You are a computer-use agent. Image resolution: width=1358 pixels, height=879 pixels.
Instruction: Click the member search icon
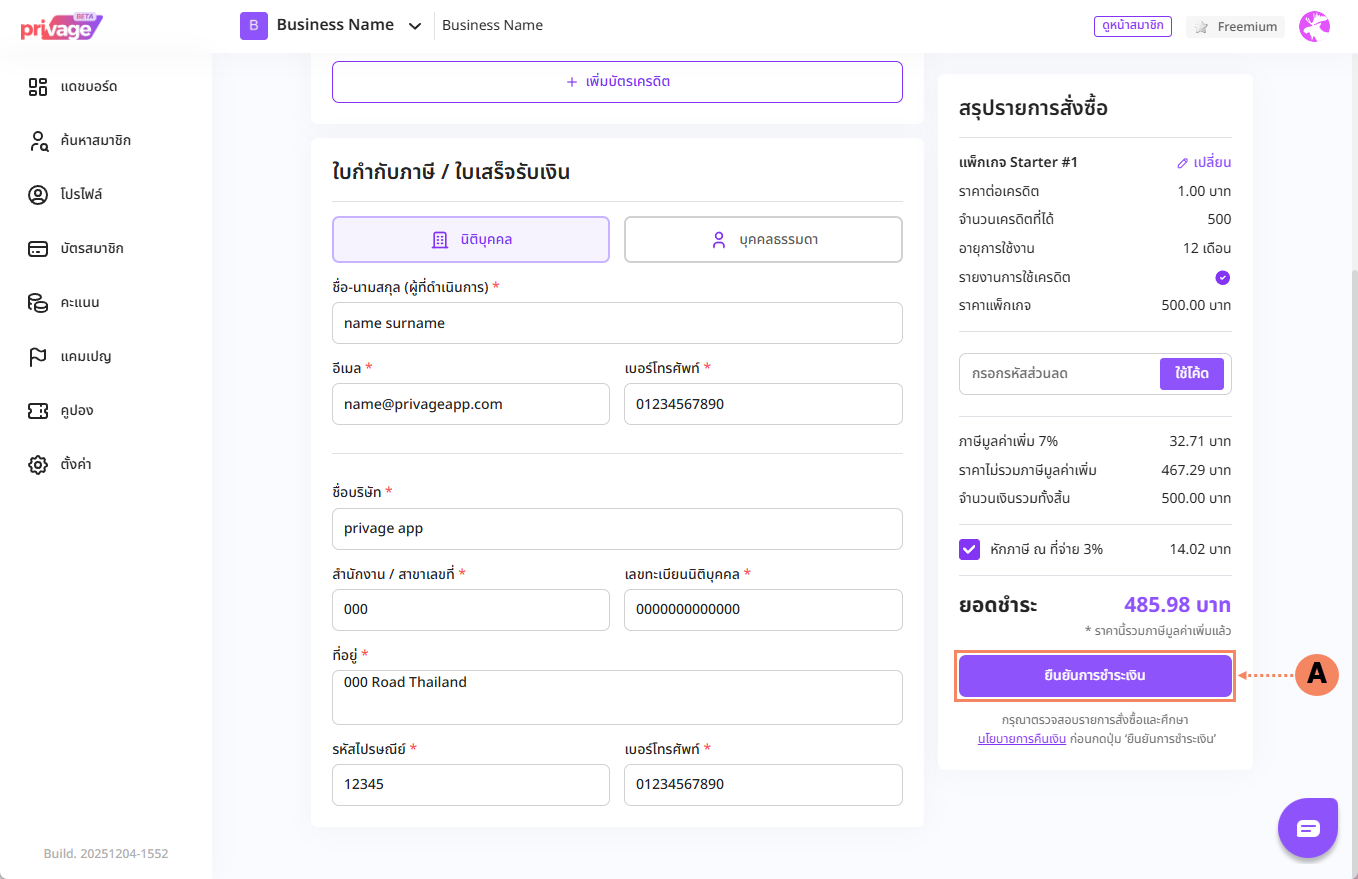click(x=38, y=141)
